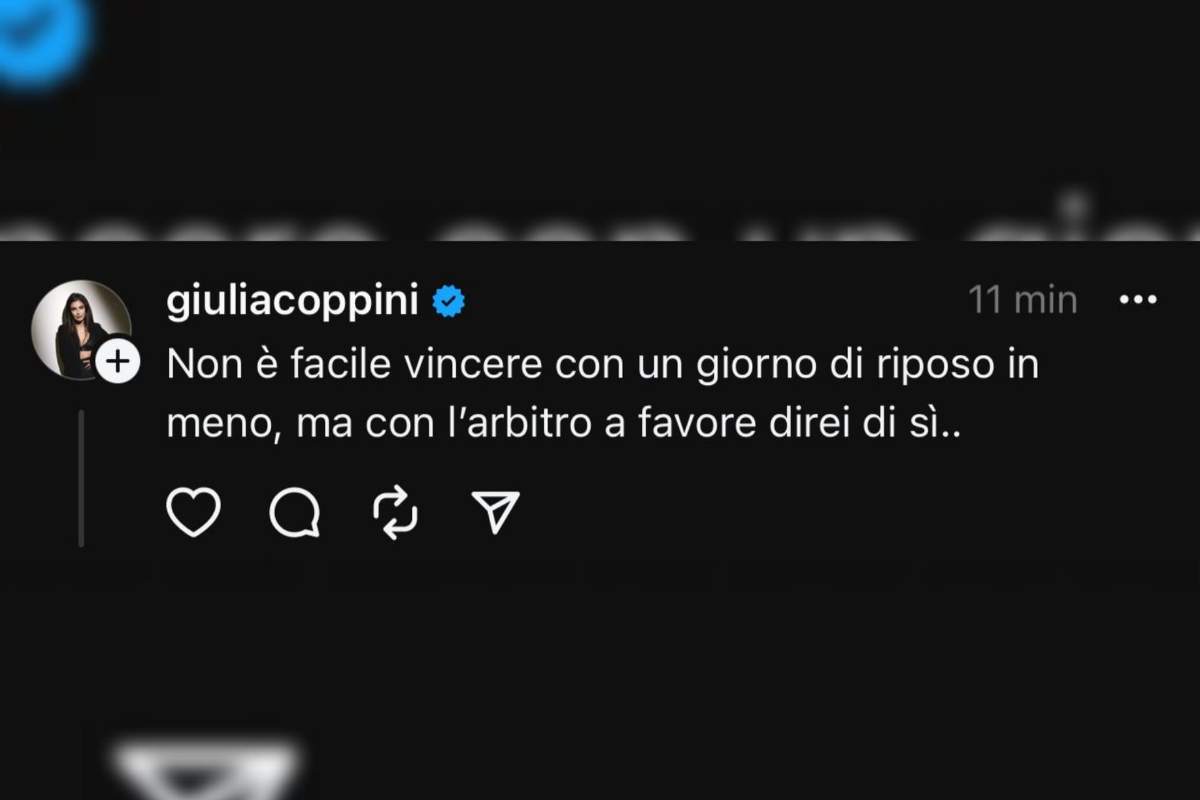Image resolution: width=1200 pixels, height=800 pixels.
Task: Click the 11 min timestamp
Action: [1022, 300]
